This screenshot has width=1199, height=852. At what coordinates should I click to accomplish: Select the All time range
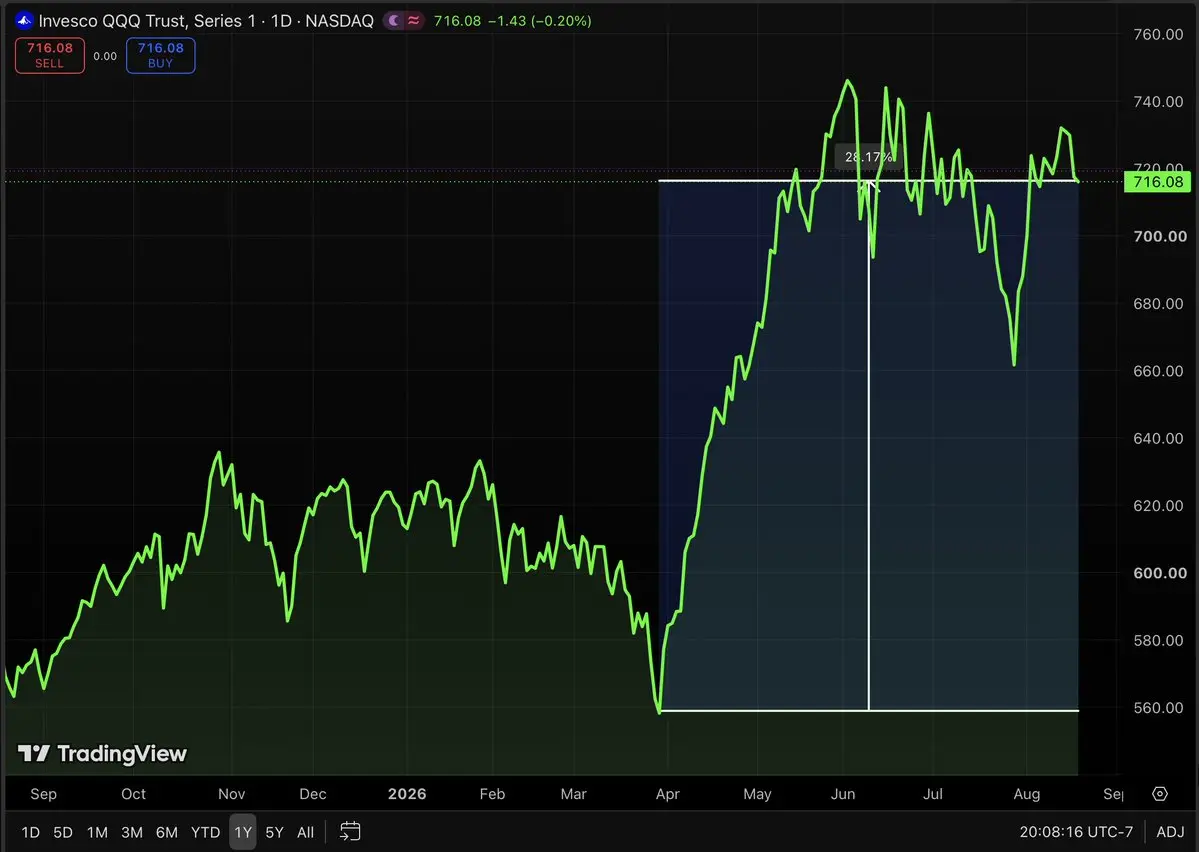click(305, 832)
